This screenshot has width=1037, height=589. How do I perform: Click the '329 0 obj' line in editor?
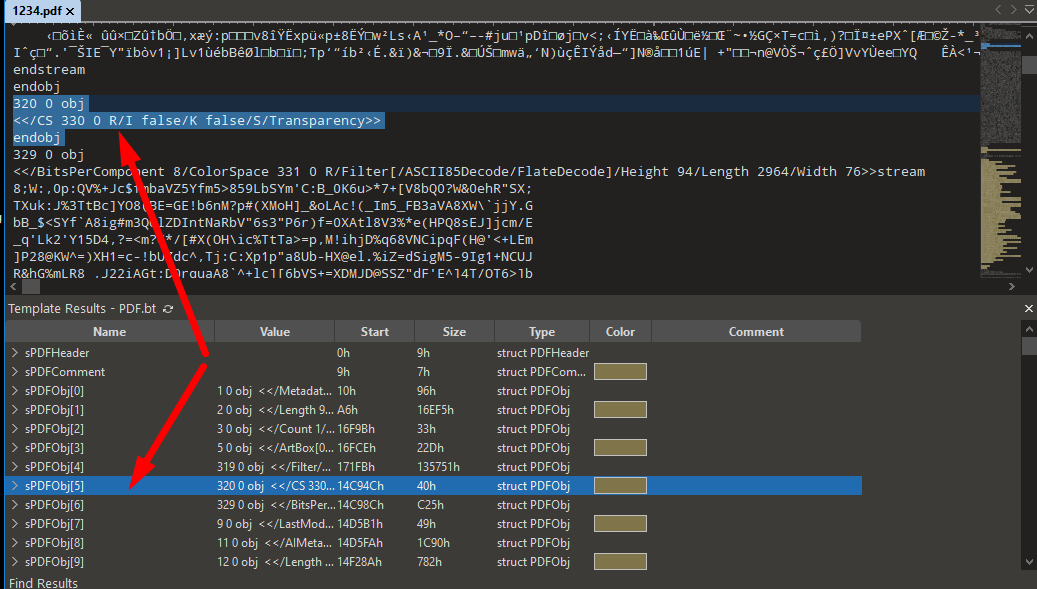pyautogui.click(x=49, y=155)
